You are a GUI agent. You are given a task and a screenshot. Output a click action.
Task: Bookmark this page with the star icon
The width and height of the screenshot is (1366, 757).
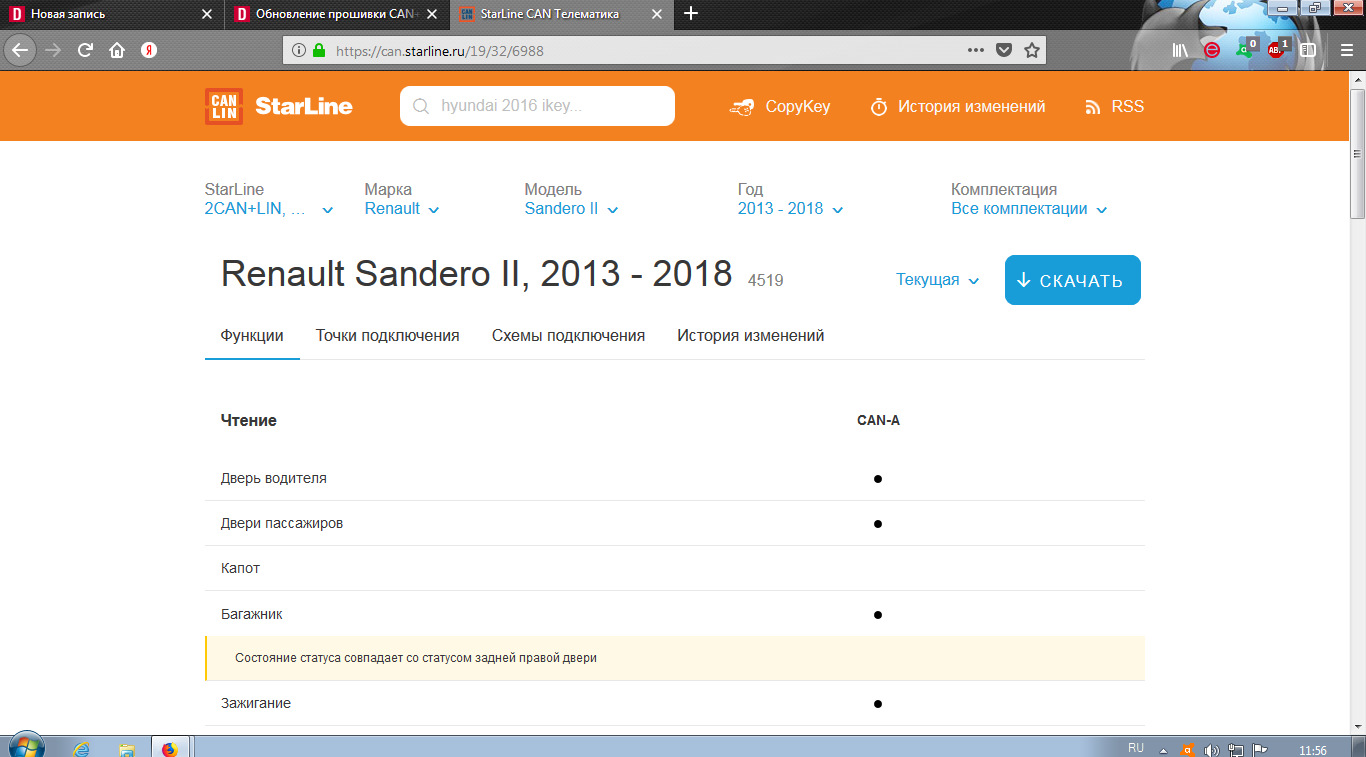[1032, 50]
